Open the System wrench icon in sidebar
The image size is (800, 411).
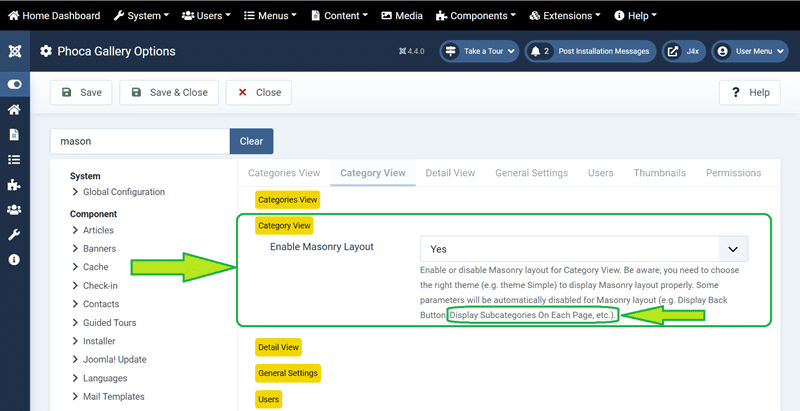[14, 235]
